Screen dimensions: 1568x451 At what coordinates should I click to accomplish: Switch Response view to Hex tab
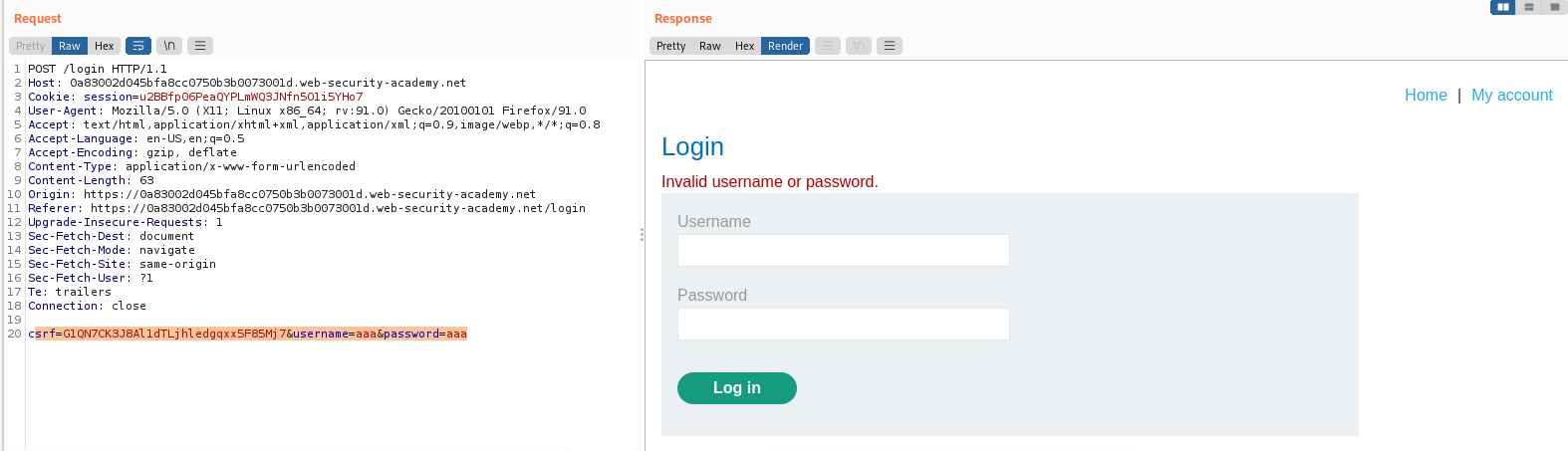click(x=744, y=46)
